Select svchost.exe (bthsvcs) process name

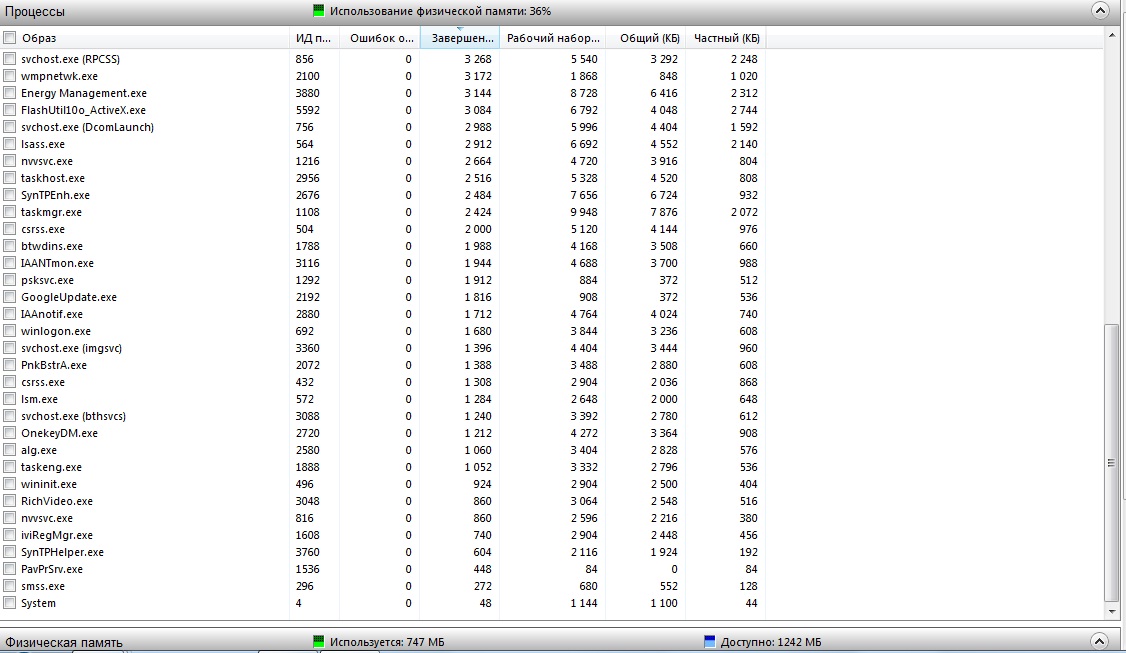tap(73, 416)
